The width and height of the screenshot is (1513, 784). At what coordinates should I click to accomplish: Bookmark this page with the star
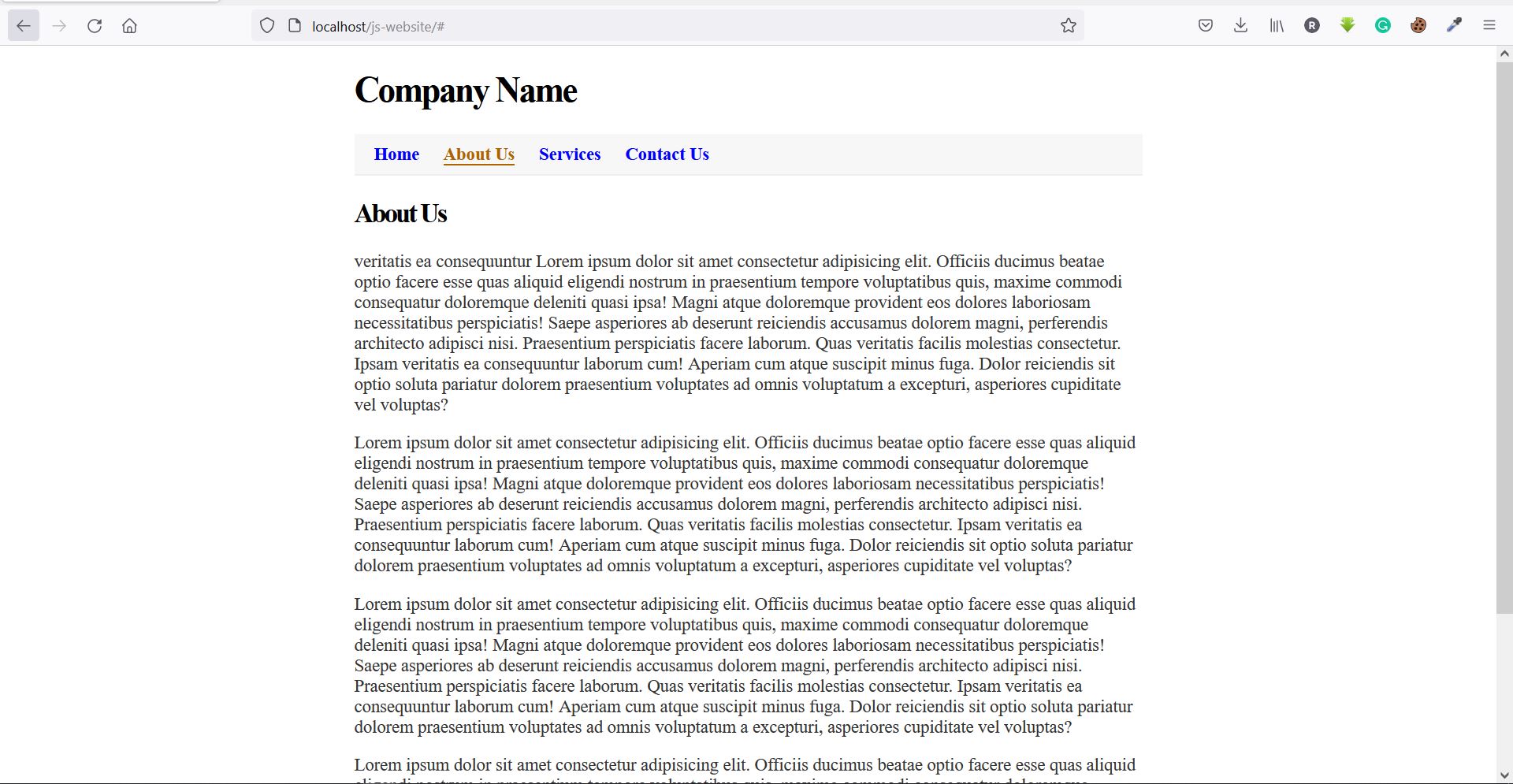pyautogui.click(x=1068, y=26)
